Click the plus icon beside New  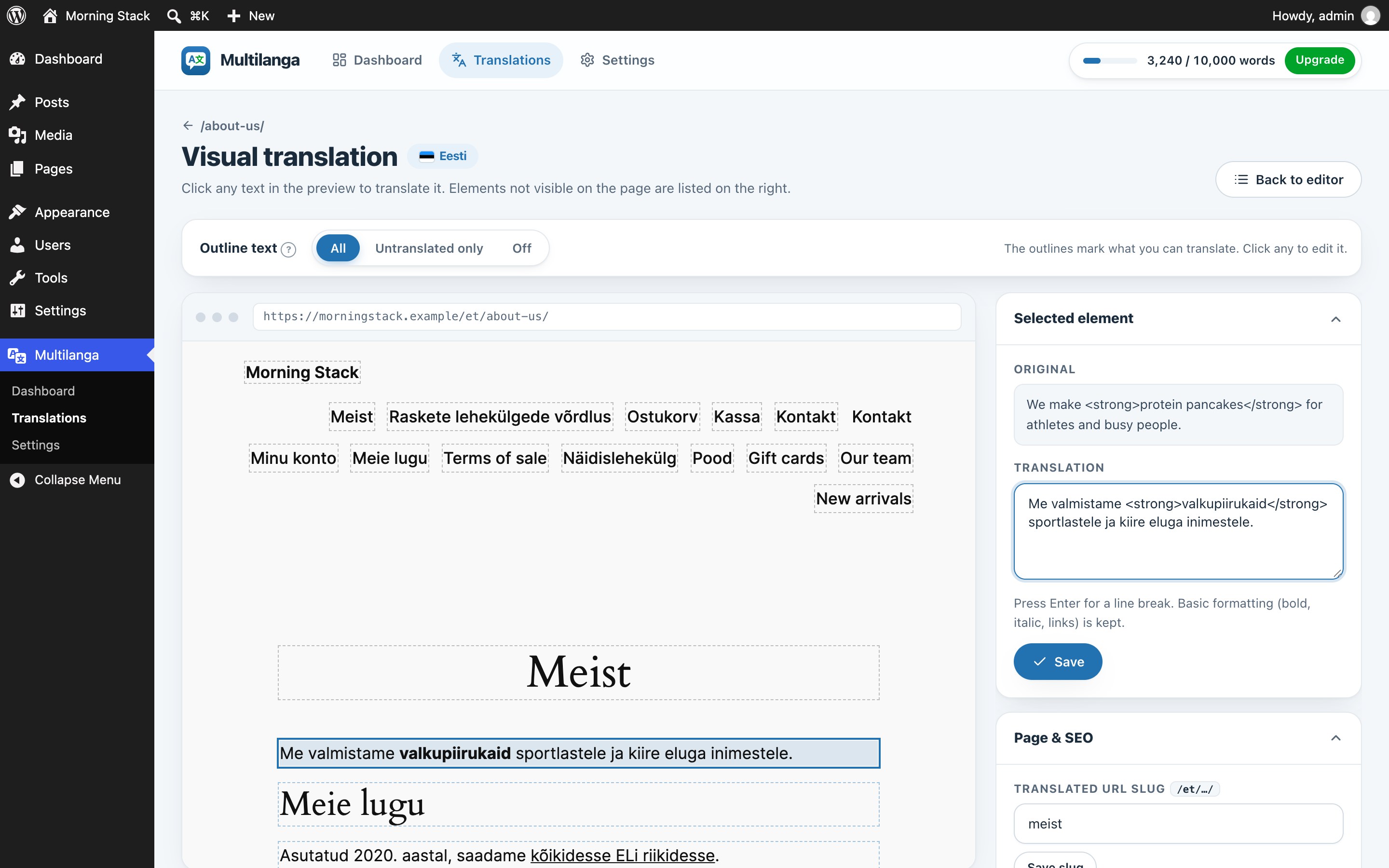click(x=233, y=15)
